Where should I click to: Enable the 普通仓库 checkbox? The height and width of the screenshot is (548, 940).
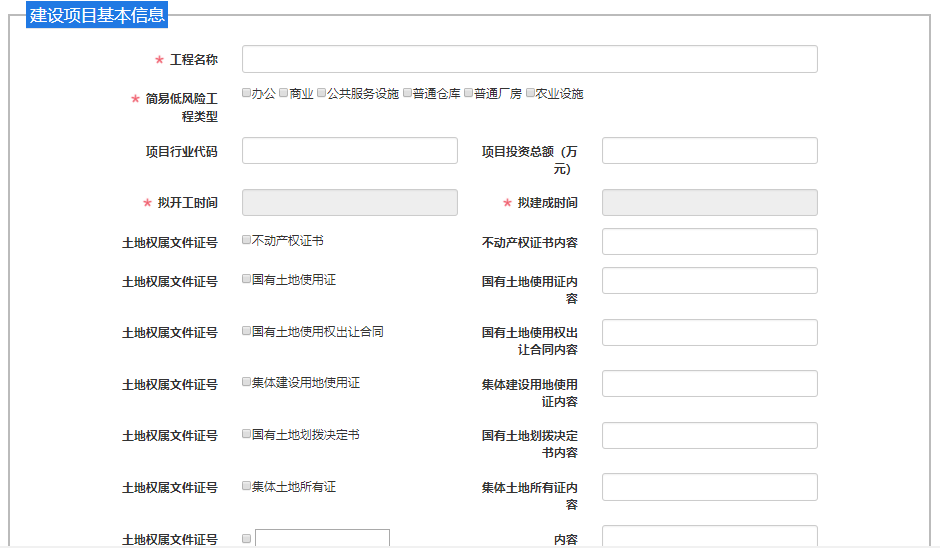click(408, 92)
